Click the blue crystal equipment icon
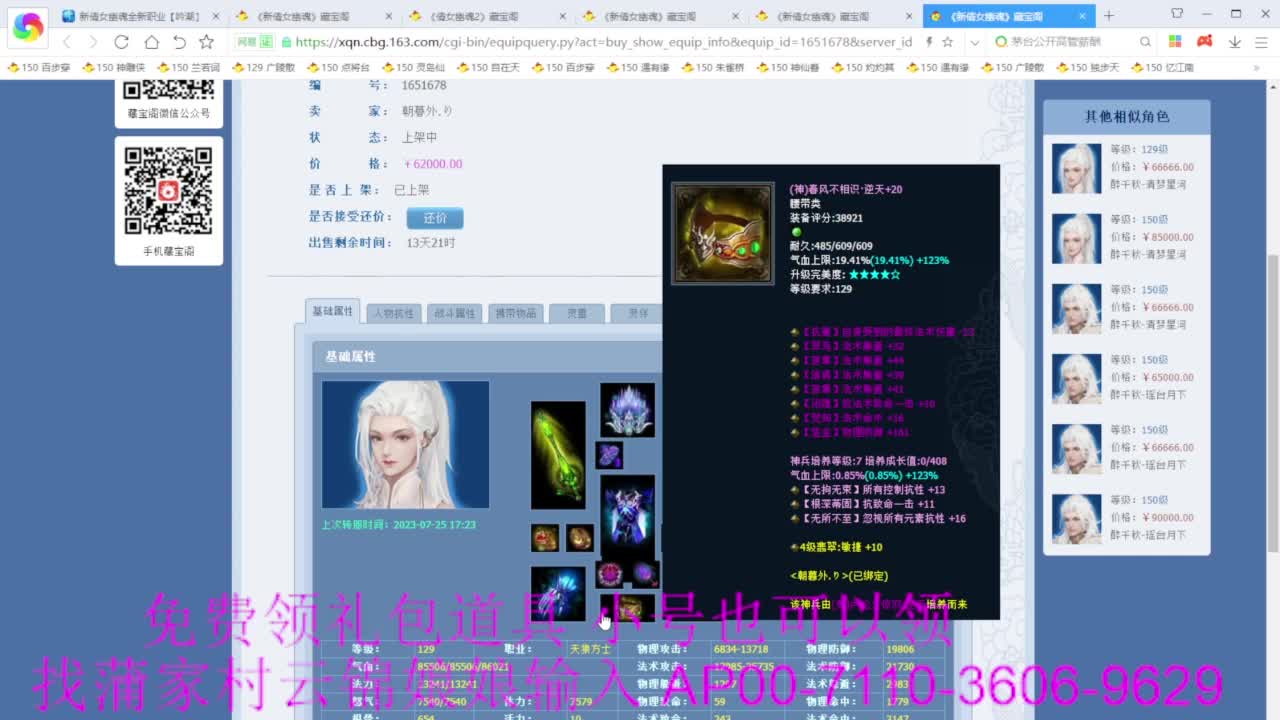Screen dimensions: 1280x720 click(x=558, y=593)
